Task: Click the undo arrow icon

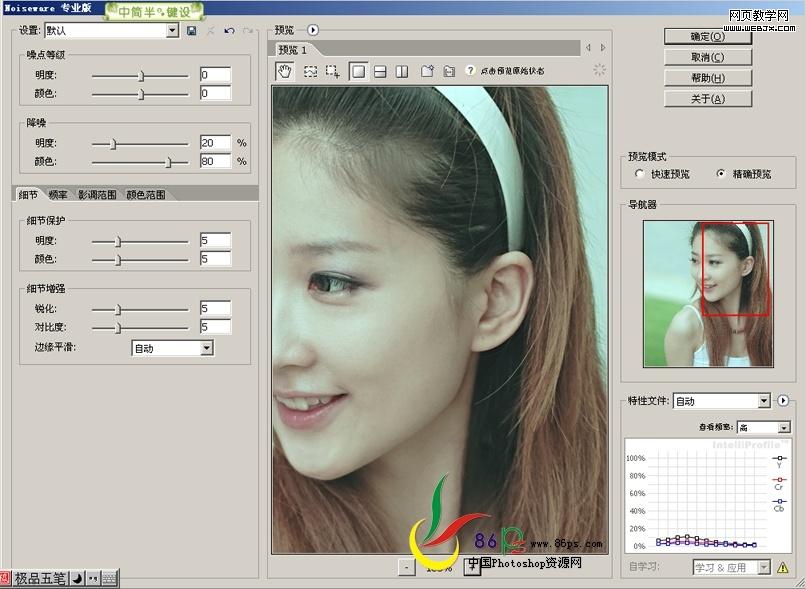Action: coord(229,31)
